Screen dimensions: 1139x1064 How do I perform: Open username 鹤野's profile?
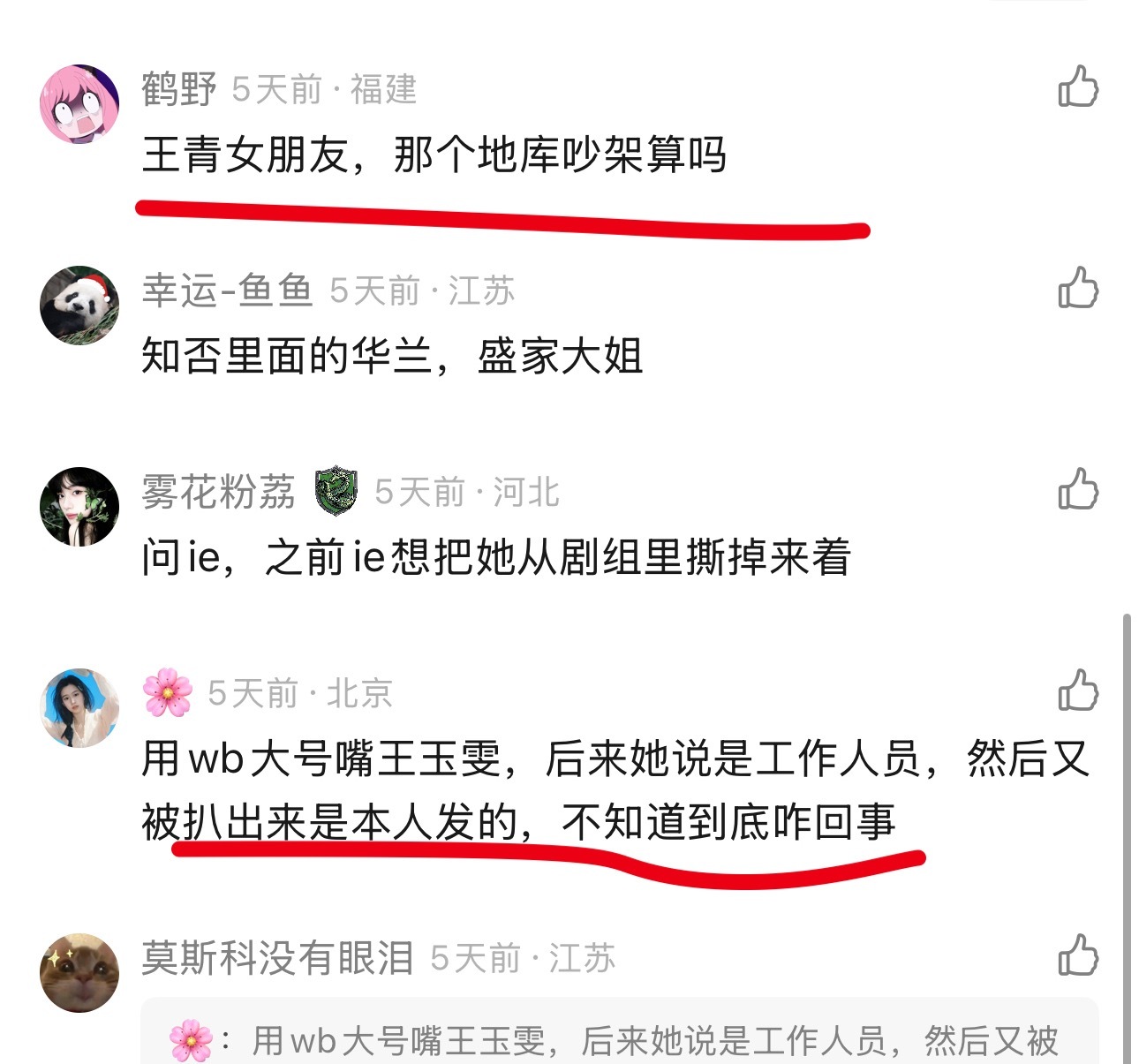(x=179, y=89)
